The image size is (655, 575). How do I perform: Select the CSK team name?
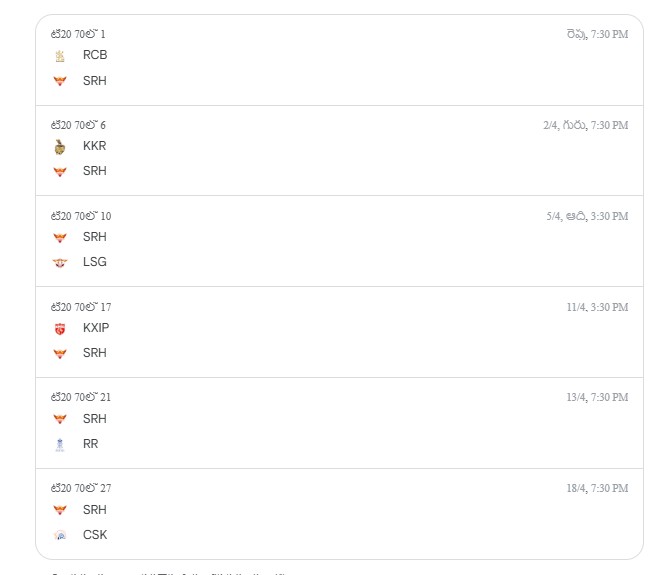[95, 535]
